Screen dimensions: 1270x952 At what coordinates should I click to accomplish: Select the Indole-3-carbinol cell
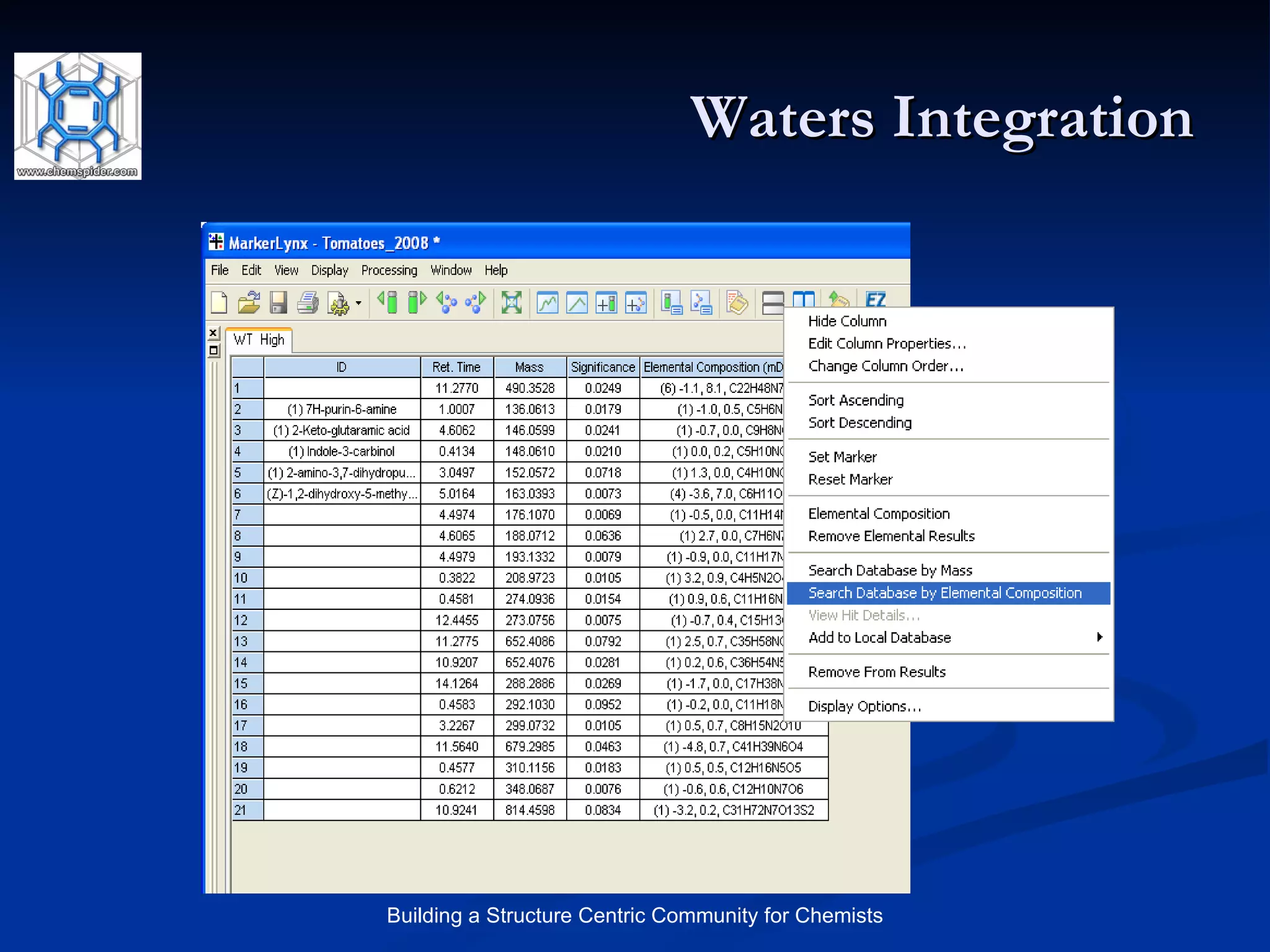342,451
